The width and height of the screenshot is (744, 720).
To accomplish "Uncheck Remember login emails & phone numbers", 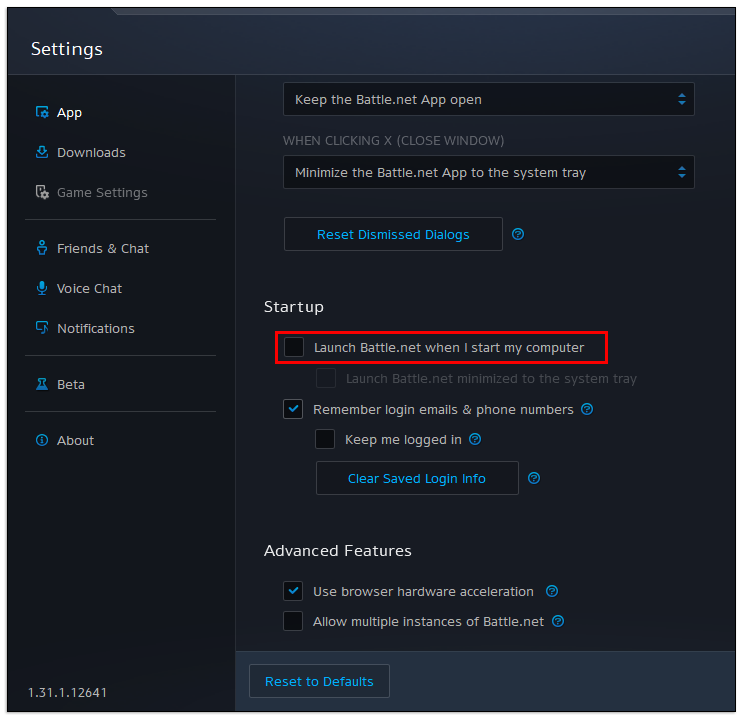I will [x=293, y=409].
